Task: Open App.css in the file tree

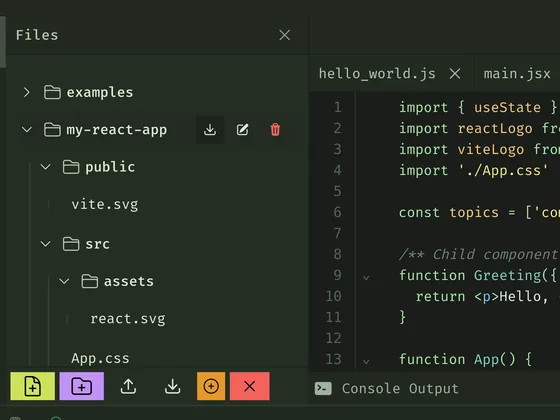Action: click(100, 358)
